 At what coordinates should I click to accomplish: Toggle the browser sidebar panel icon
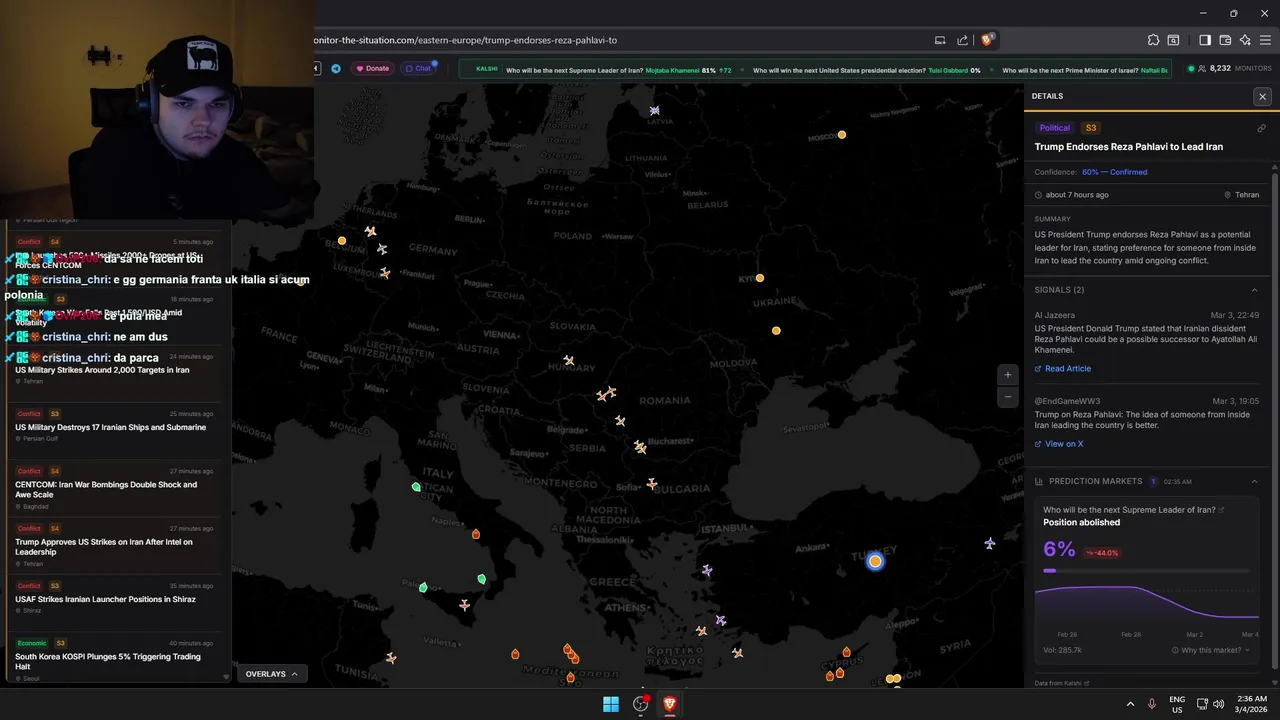(1204, 40)
